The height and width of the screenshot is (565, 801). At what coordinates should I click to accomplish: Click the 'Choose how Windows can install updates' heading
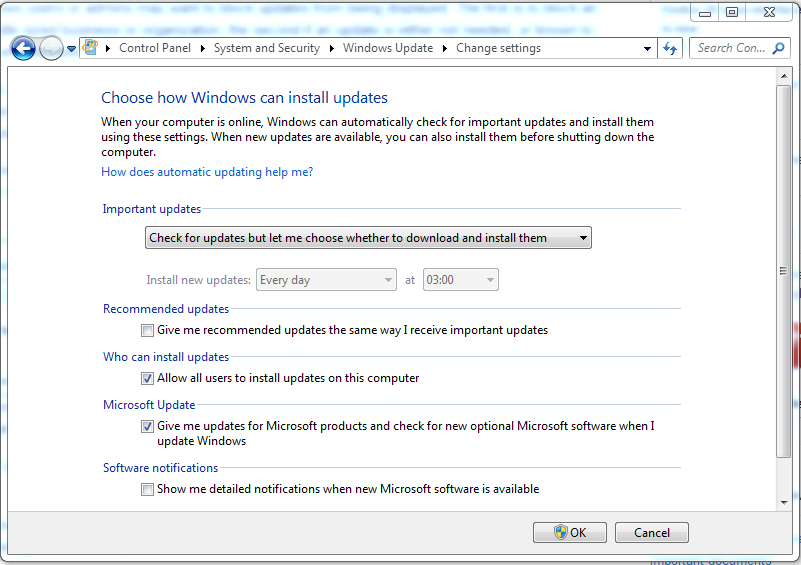244,98
